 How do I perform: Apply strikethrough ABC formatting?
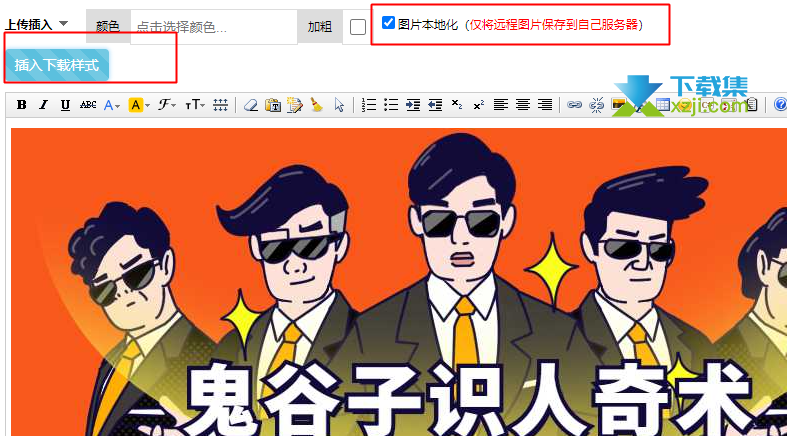pyautogui.click(x=88, y=105)
